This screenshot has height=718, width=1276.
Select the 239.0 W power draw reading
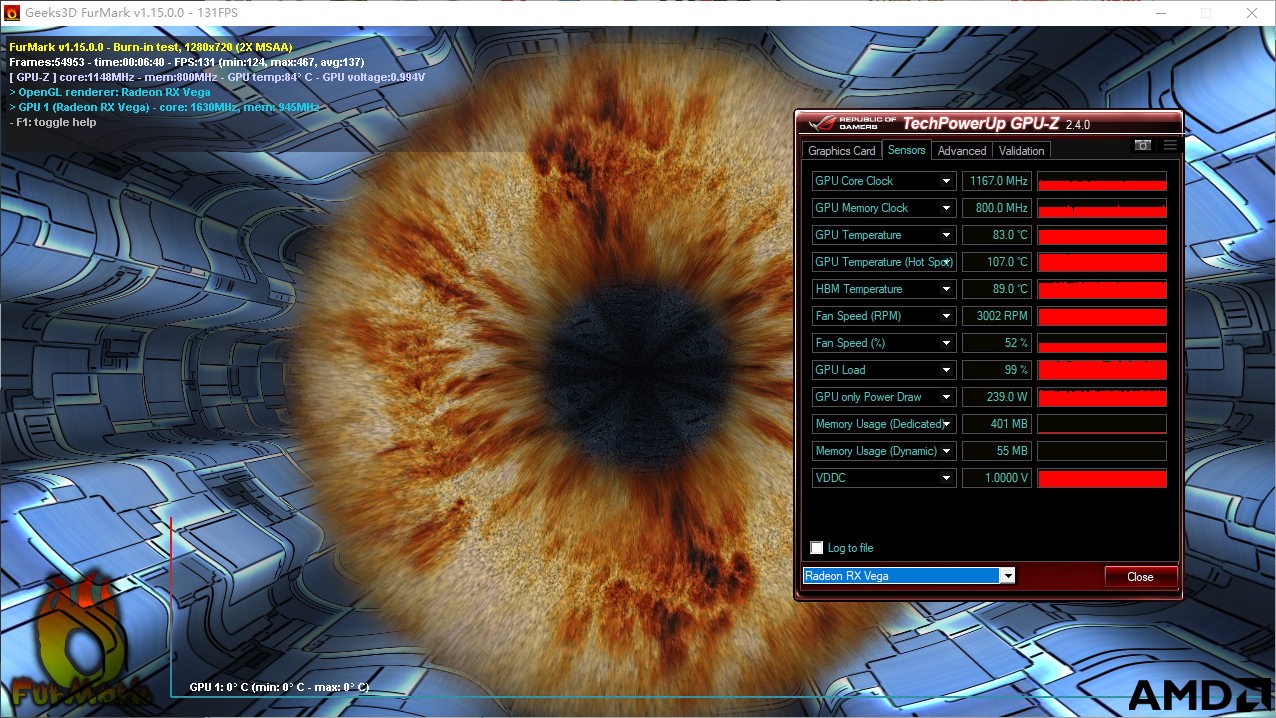[x=996, y=397]
